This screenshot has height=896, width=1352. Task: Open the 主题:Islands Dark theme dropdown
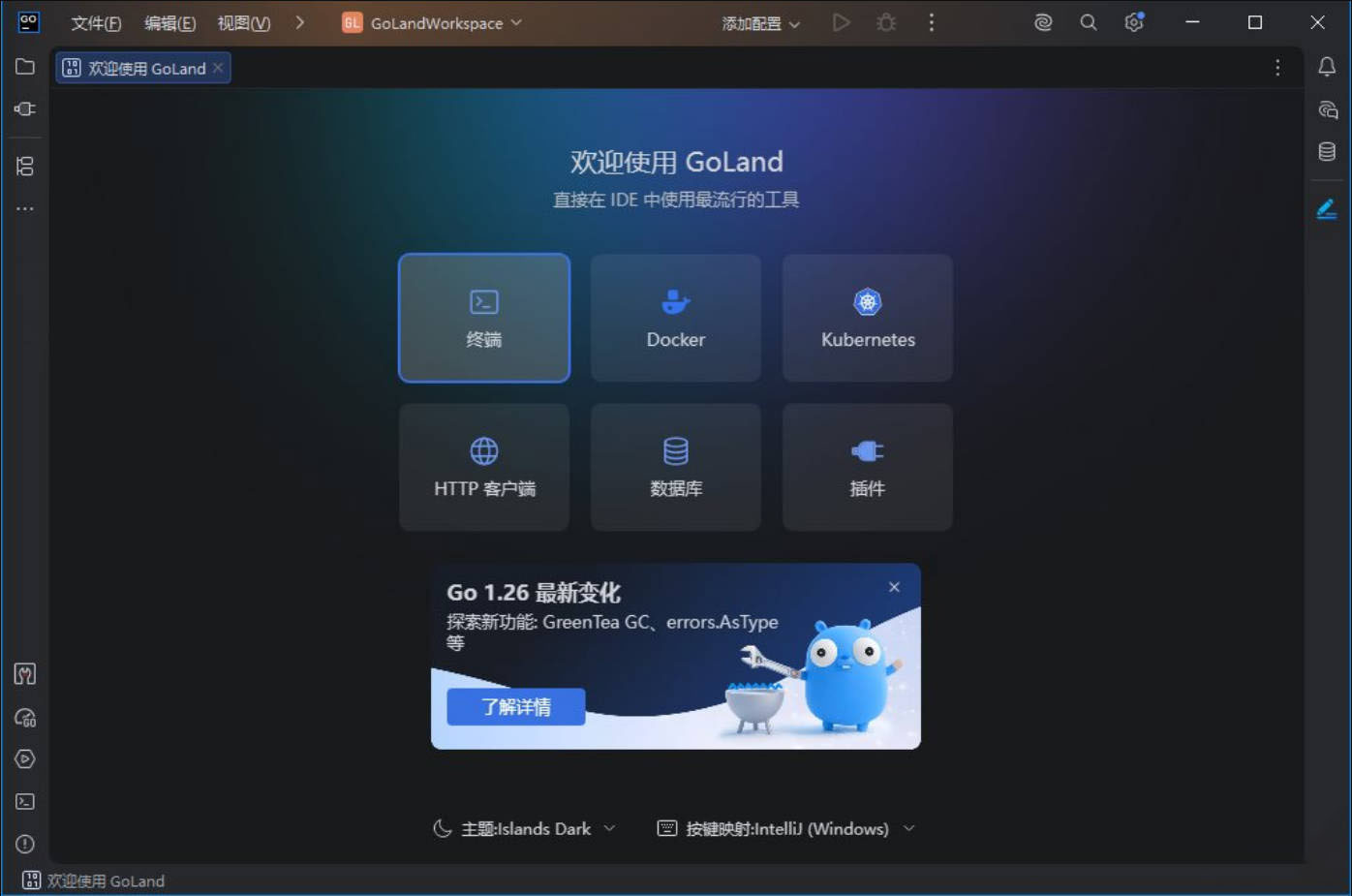pyautogui.click(x=524, y=829)
